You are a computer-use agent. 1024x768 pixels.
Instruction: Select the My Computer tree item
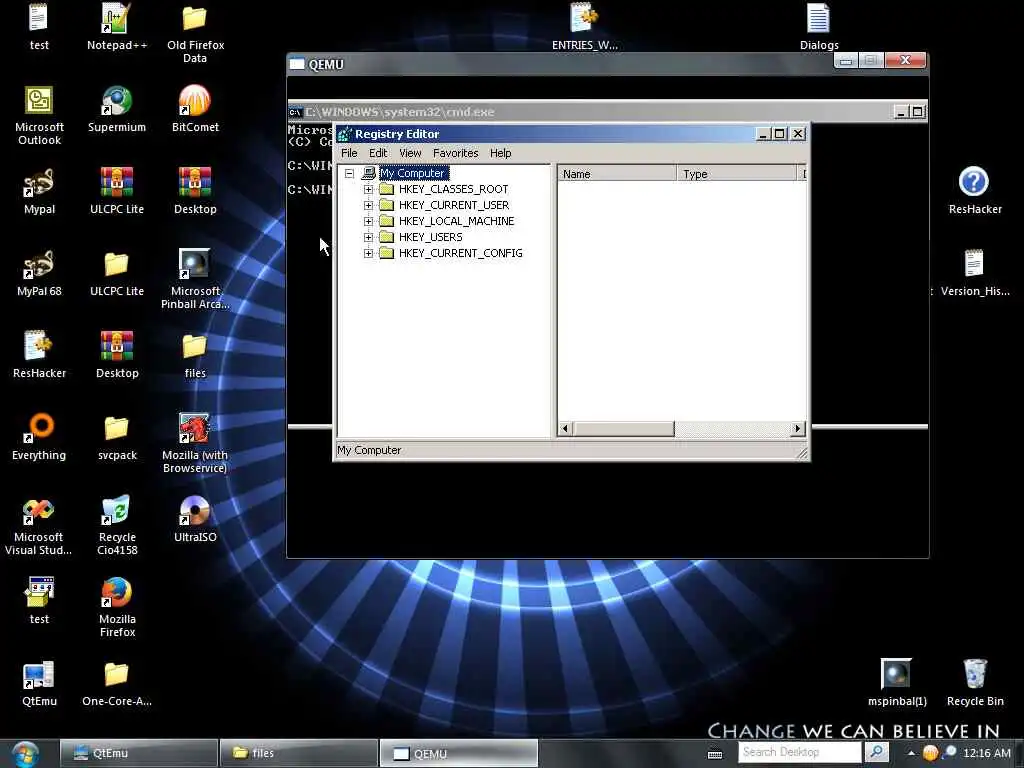[413, 173]
